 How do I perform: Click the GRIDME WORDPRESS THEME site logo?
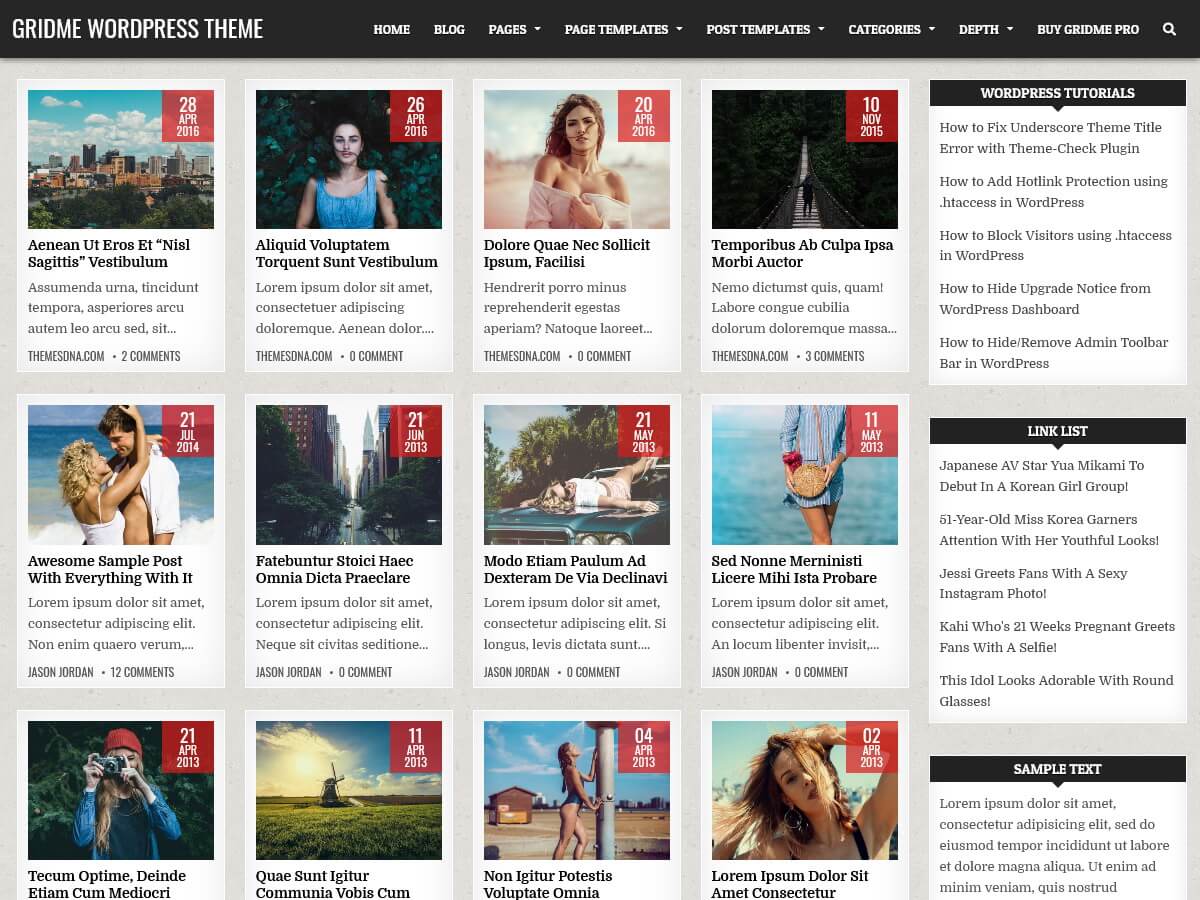137,28
